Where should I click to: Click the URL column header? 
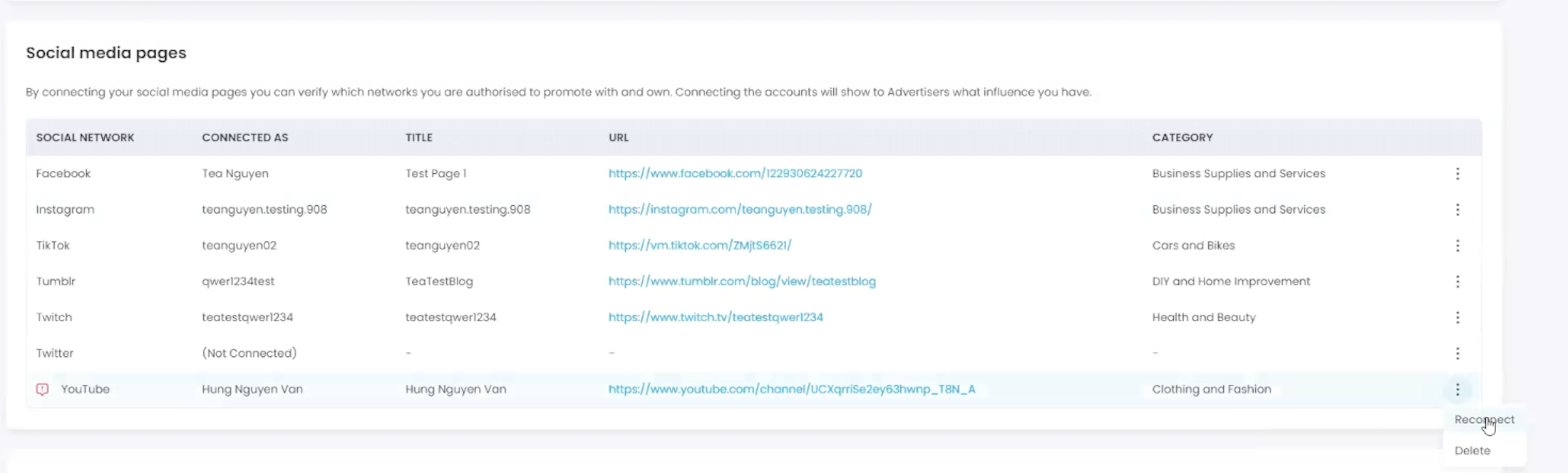(619, 137)
